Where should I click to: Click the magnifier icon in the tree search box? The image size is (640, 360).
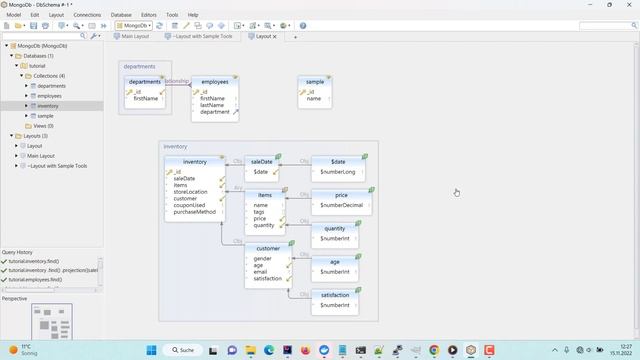click(83, 36)
